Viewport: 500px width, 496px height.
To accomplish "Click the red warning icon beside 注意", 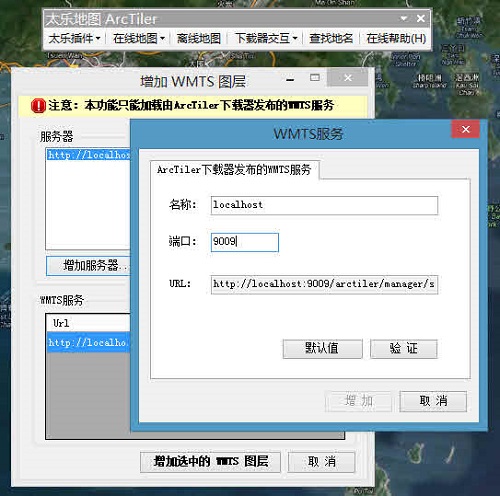I will (38, 106).
